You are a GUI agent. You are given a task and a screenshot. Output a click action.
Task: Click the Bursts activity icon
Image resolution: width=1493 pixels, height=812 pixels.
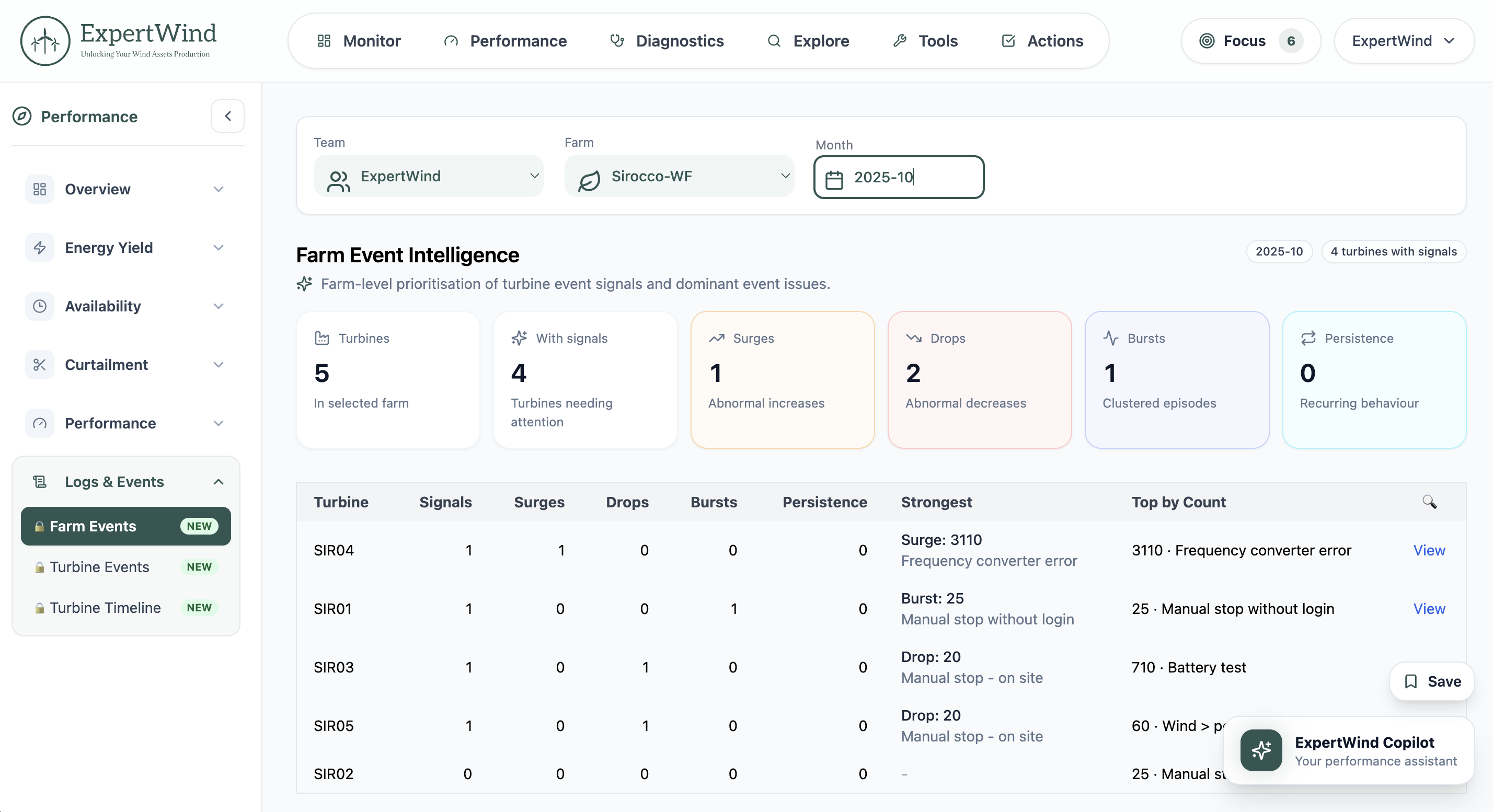pyautogui.click(x=1111, y=338)
